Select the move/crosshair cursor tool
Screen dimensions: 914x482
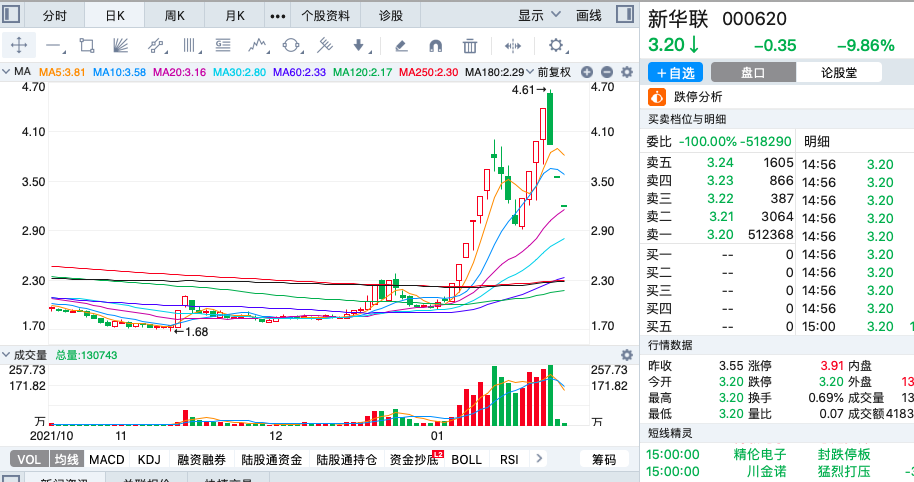19,45
